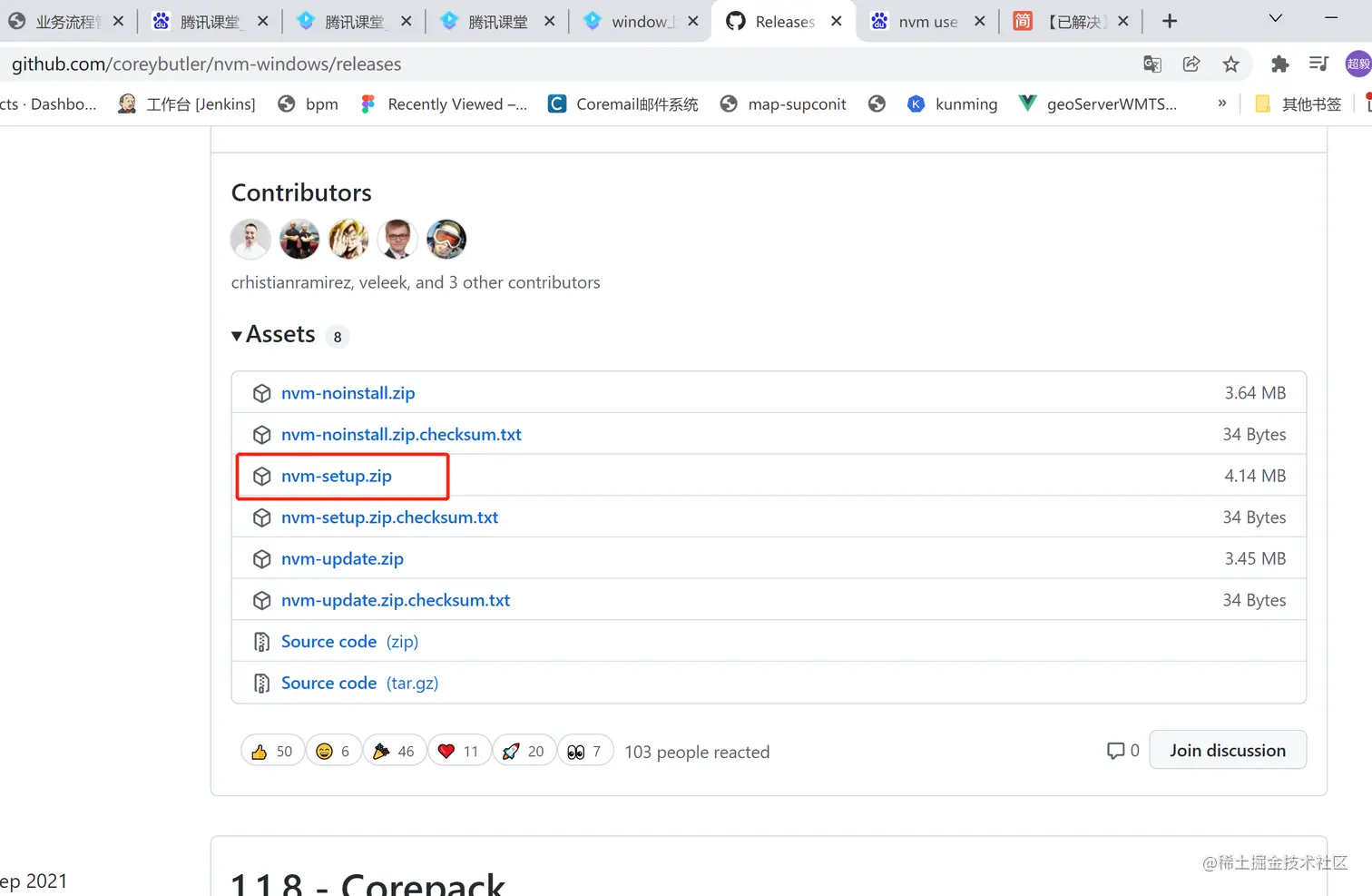
Task: Click the package icon beside nvm-update.zip
Action: tap(262, 559)
